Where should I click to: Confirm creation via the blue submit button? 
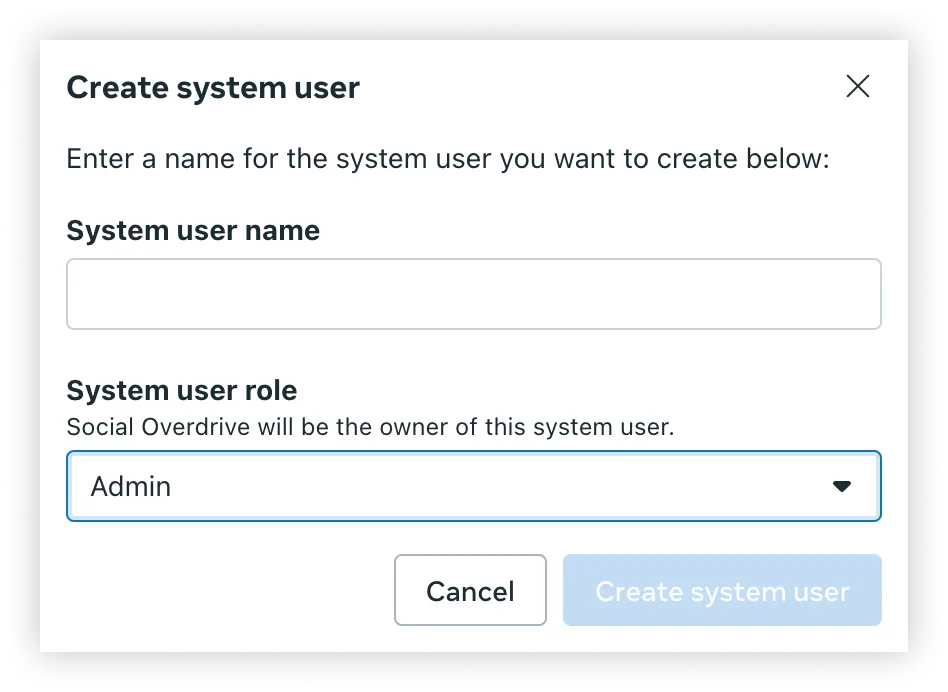click(x=722, y=590)
